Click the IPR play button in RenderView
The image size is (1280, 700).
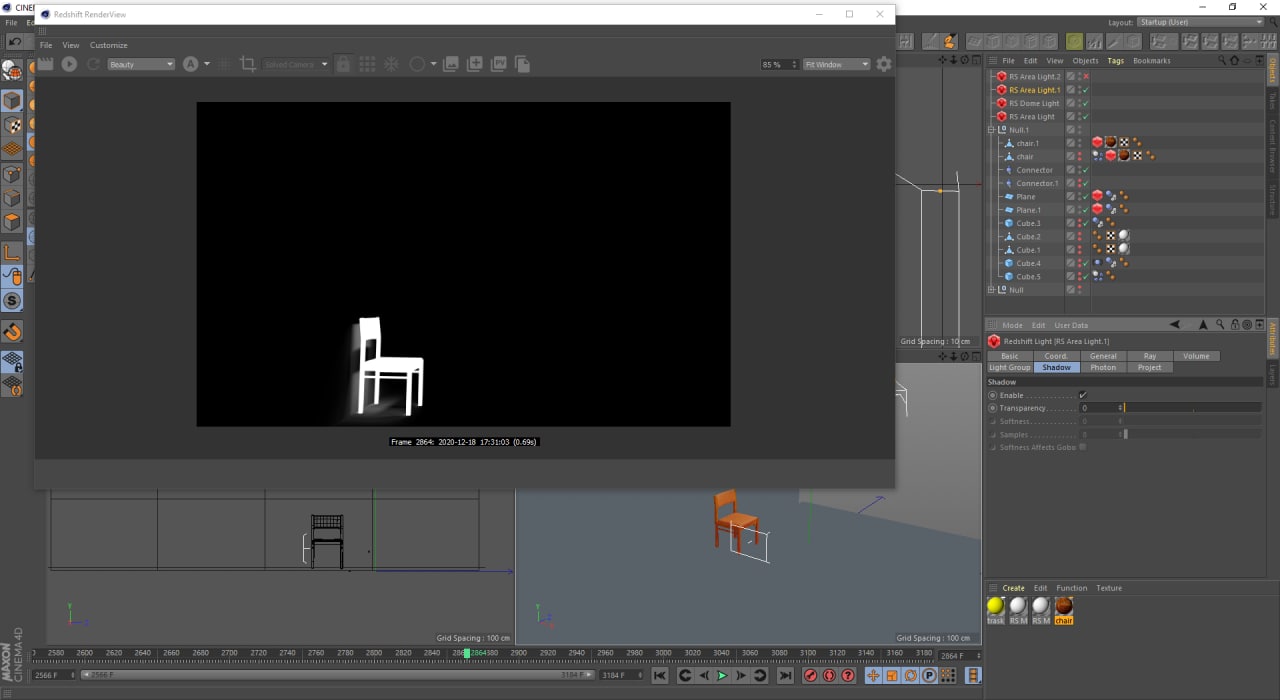[x=69, y=64]
